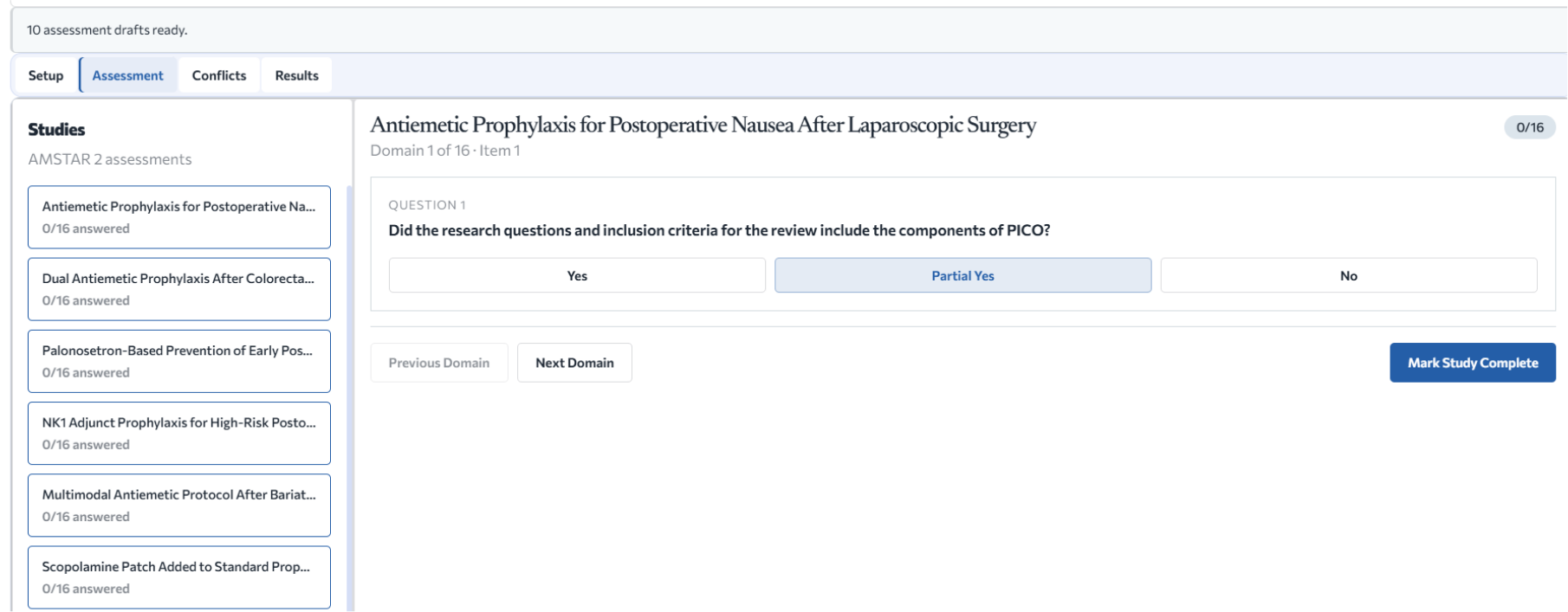Click the 0/16 progress badge
The width and height of the screenshot is (1568, 612).
point(1530,127)
